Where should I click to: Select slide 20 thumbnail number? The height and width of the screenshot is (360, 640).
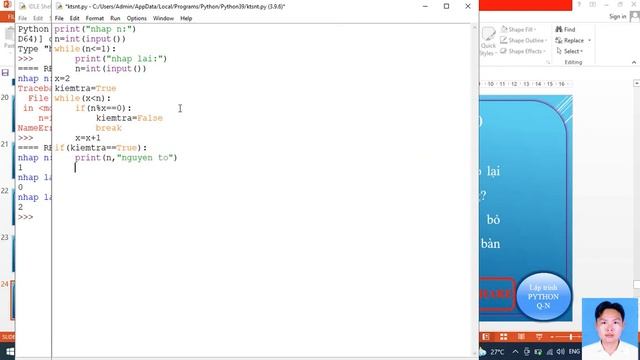coord(5,97)
